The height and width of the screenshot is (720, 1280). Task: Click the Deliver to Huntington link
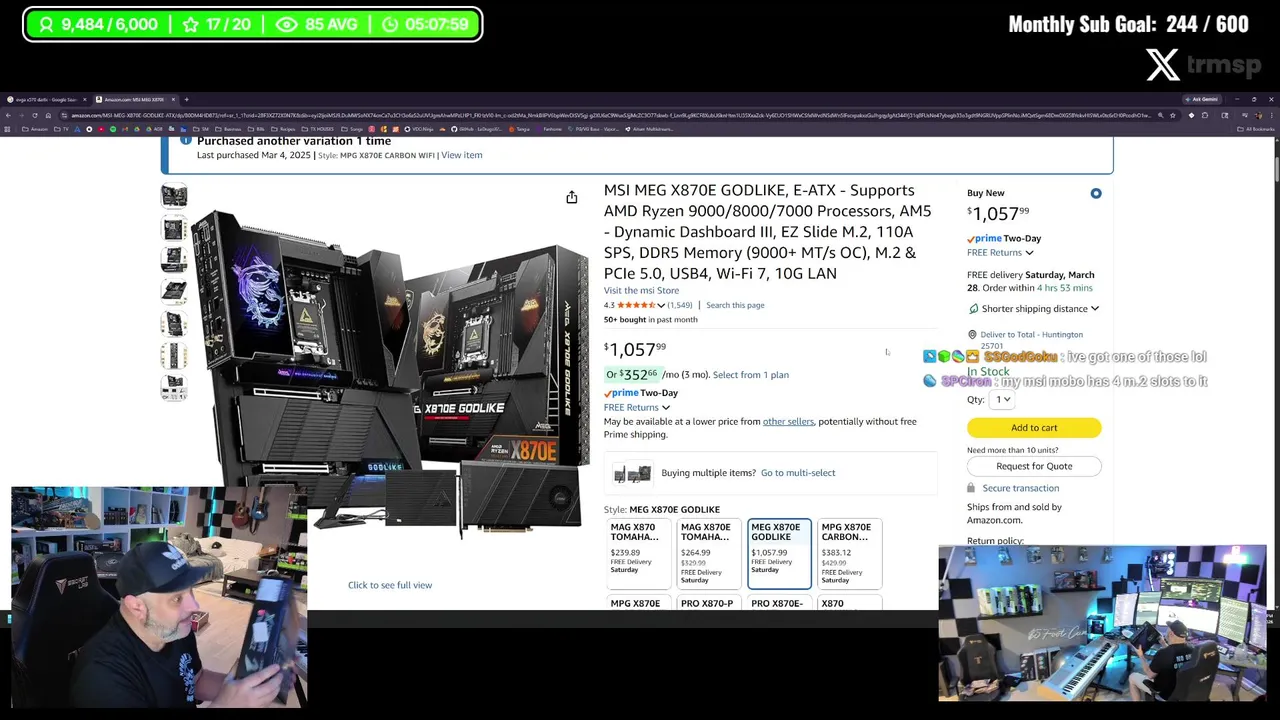point(1032,340)
